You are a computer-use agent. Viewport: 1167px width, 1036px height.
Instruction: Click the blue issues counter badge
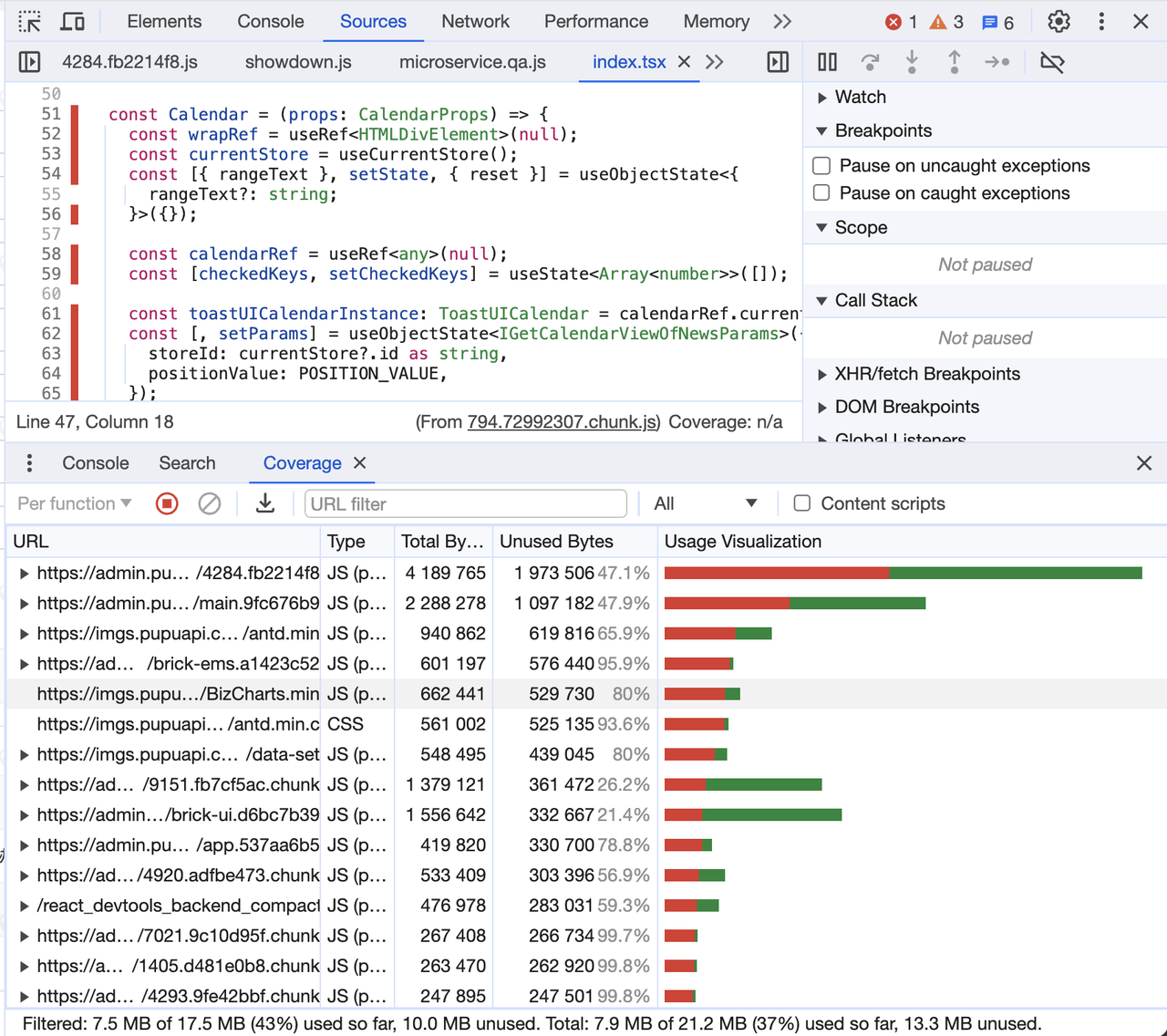(x=997, y=22)
